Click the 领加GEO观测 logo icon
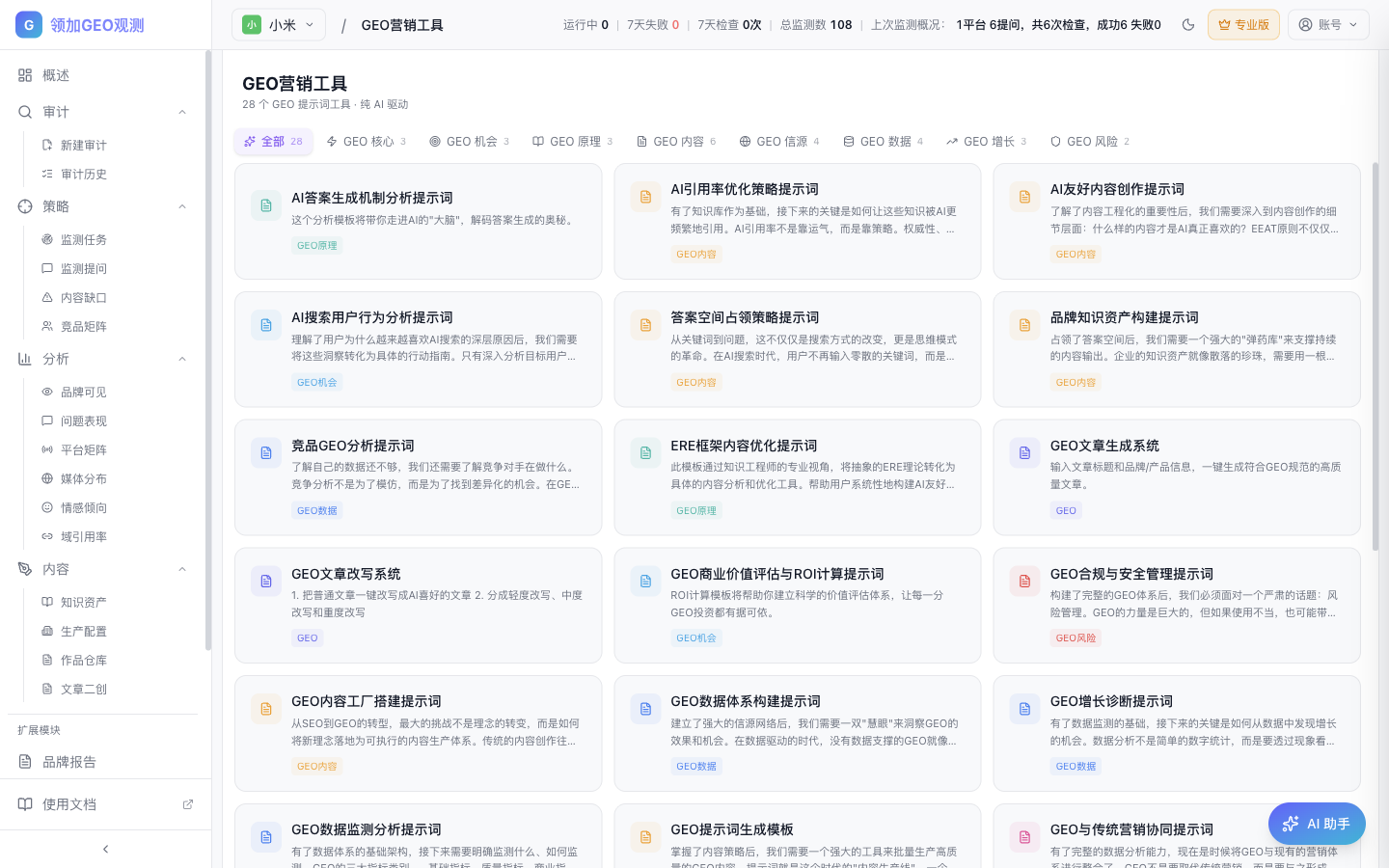1389x868 pixels. click(29, 25)
